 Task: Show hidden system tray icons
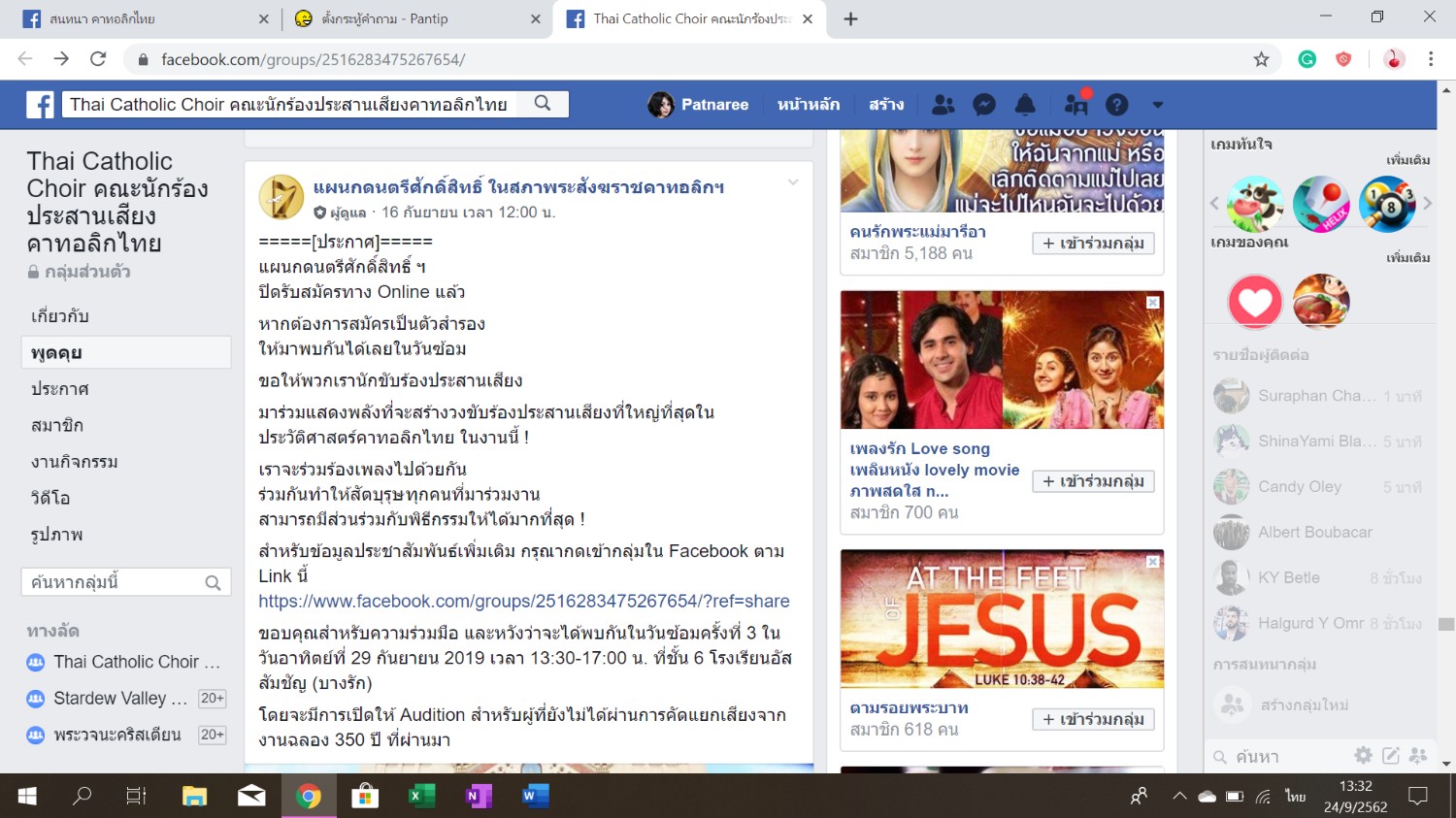point(1179,796)
